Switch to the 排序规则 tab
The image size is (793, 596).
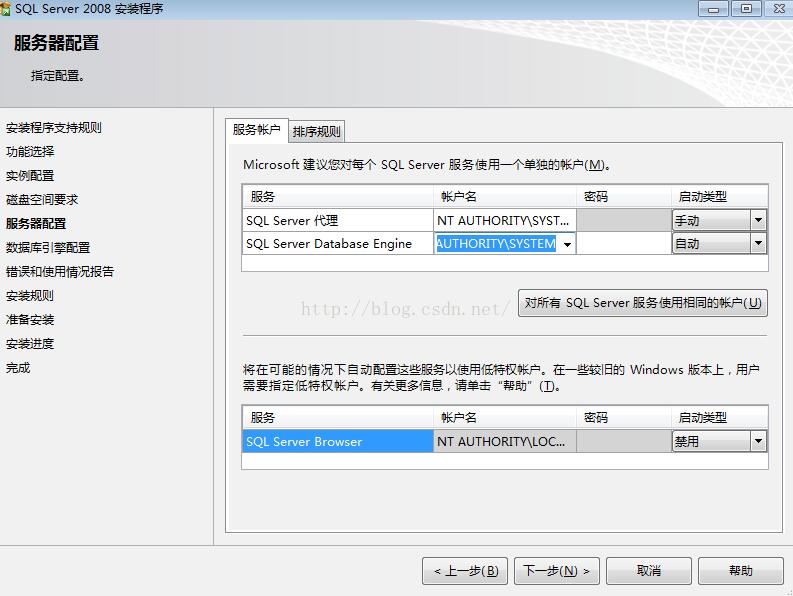pyautogui.click(x=317, y=132)
